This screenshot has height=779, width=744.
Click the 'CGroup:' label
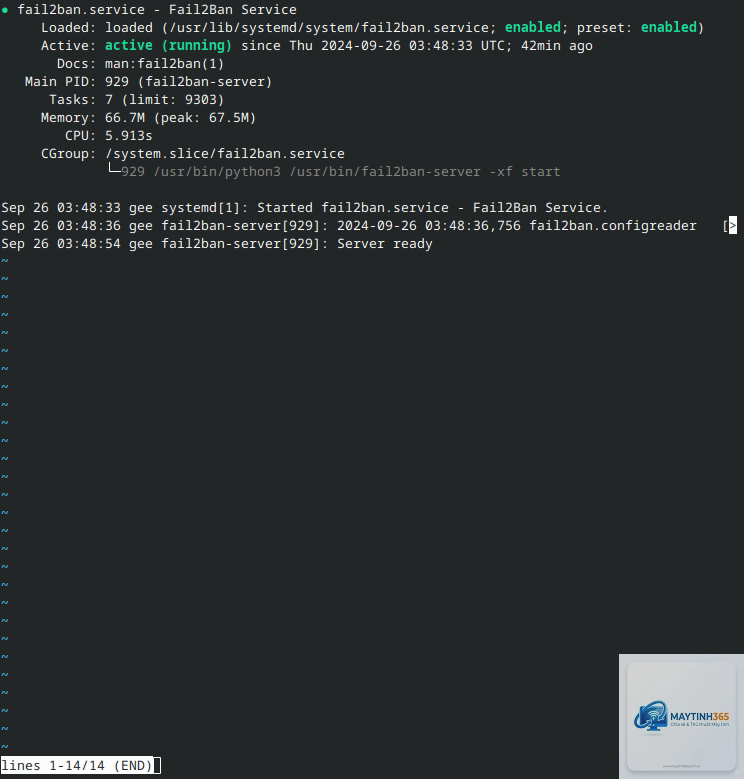click(69, 154)
